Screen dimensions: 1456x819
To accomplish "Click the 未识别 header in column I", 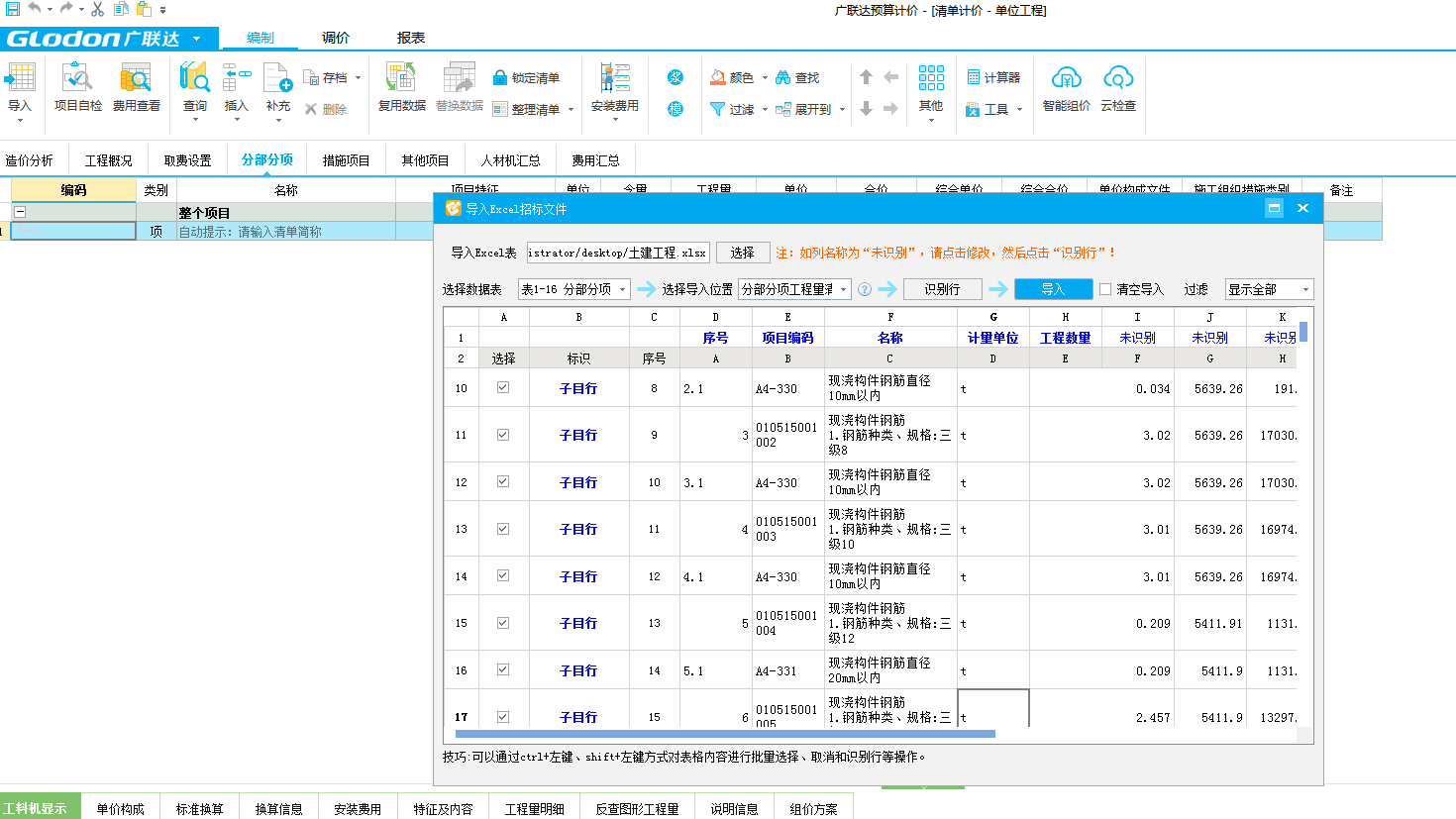I will (x=1137, y=338).
